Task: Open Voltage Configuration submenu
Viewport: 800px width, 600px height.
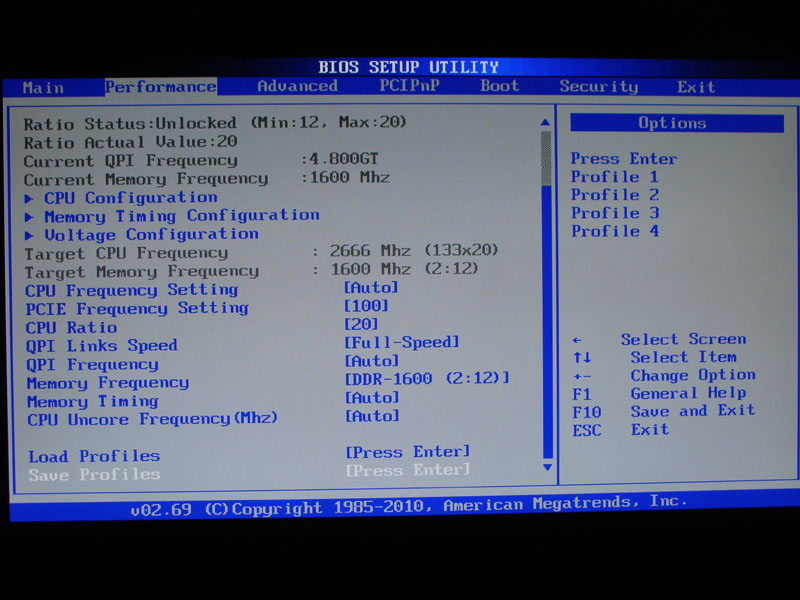Action: pyautogui.click(x=152, y=235)
